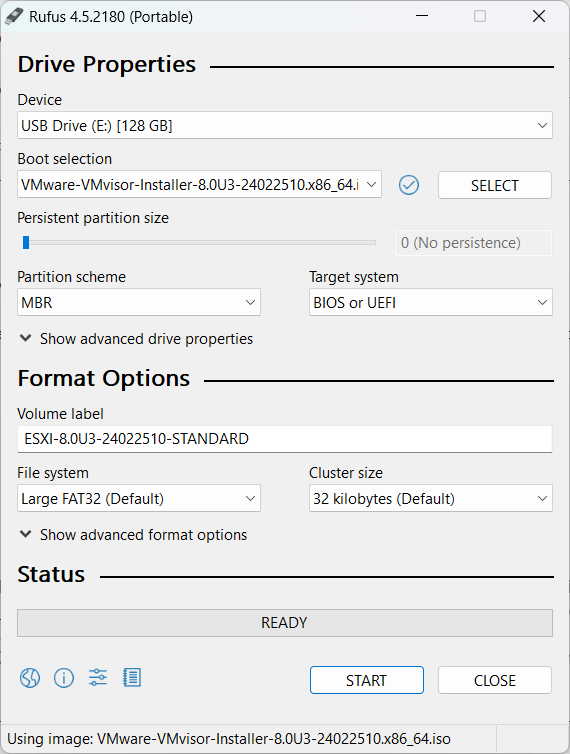Open the Boot selection dropdown

(x=200, y=184)
